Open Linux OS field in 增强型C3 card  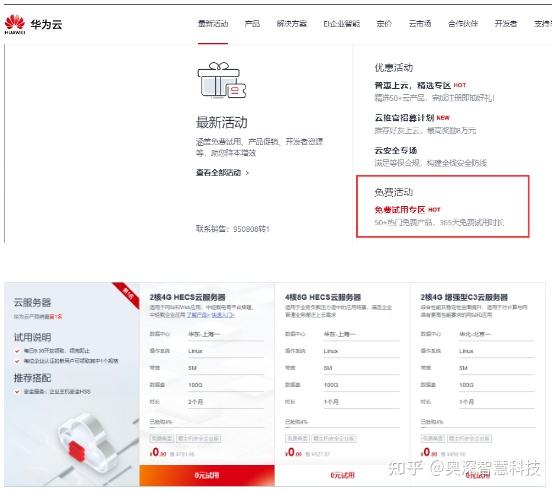click(x=497, y=351)
